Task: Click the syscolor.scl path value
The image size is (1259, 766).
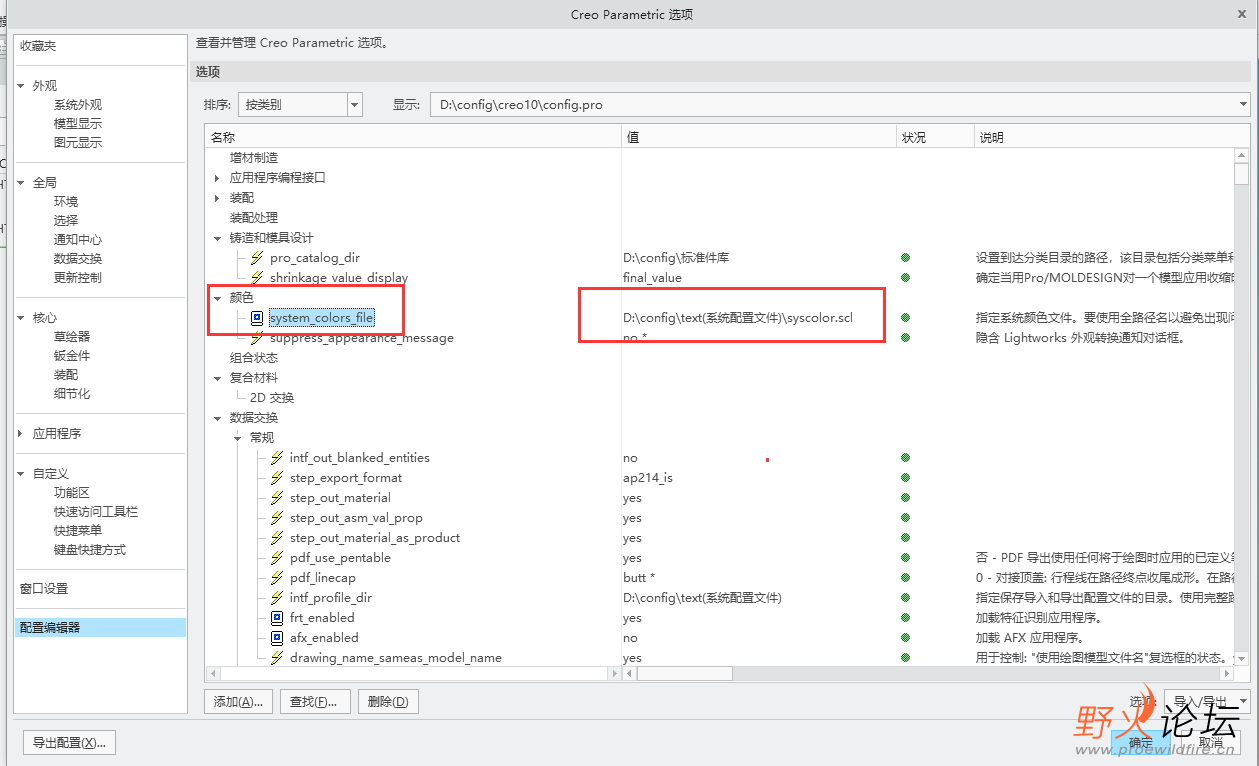Action: pyautogui.click(x=738, y=318)
